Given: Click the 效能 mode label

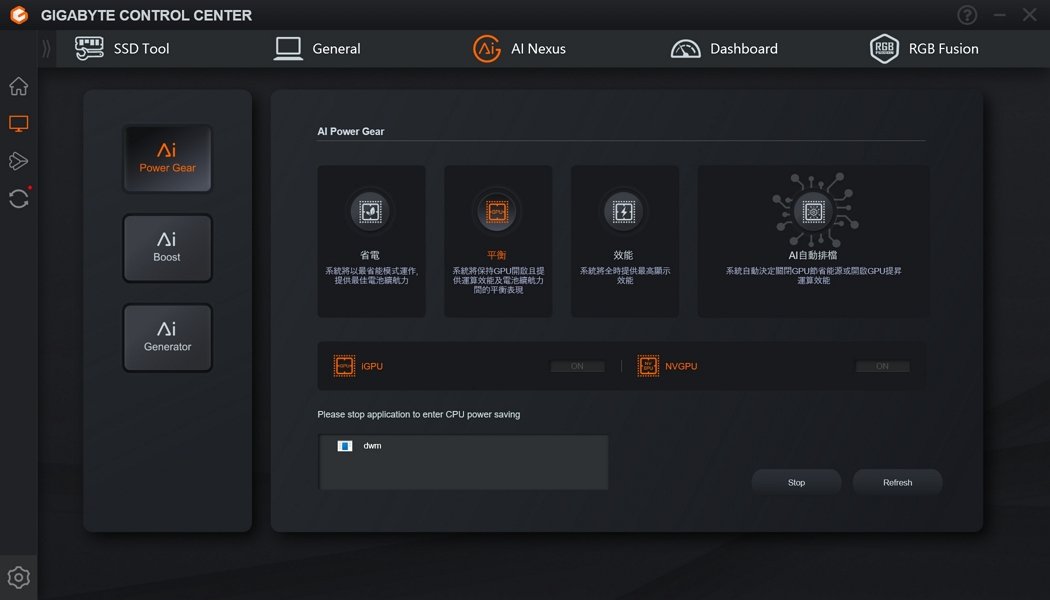Looking at the screenshot, I should coord(623,255).
